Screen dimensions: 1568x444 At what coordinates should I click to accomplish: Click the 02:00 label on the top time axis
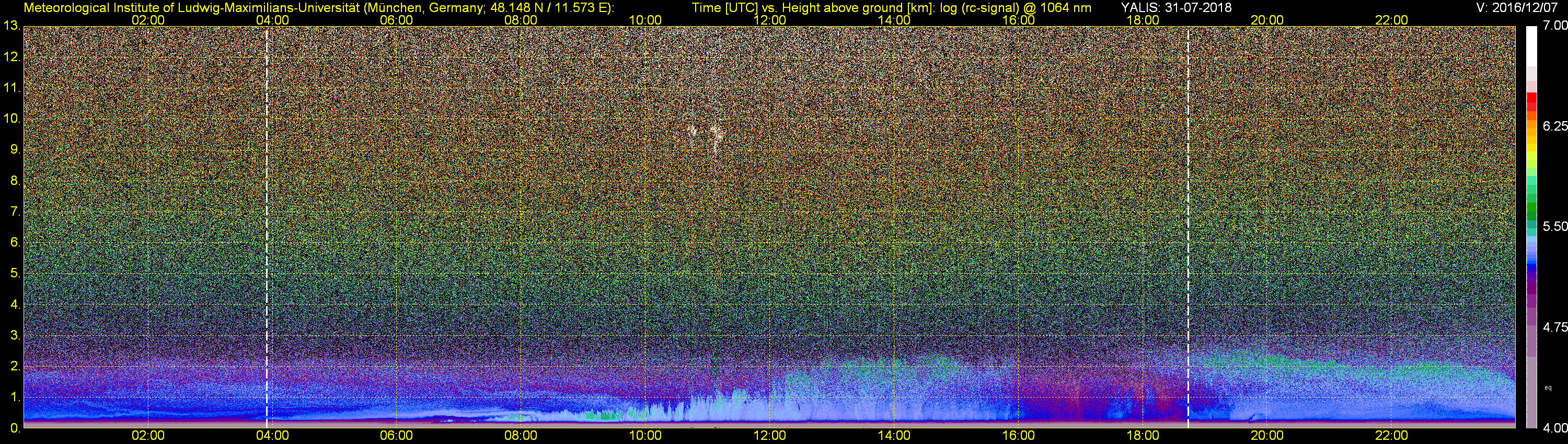[148, 20]
